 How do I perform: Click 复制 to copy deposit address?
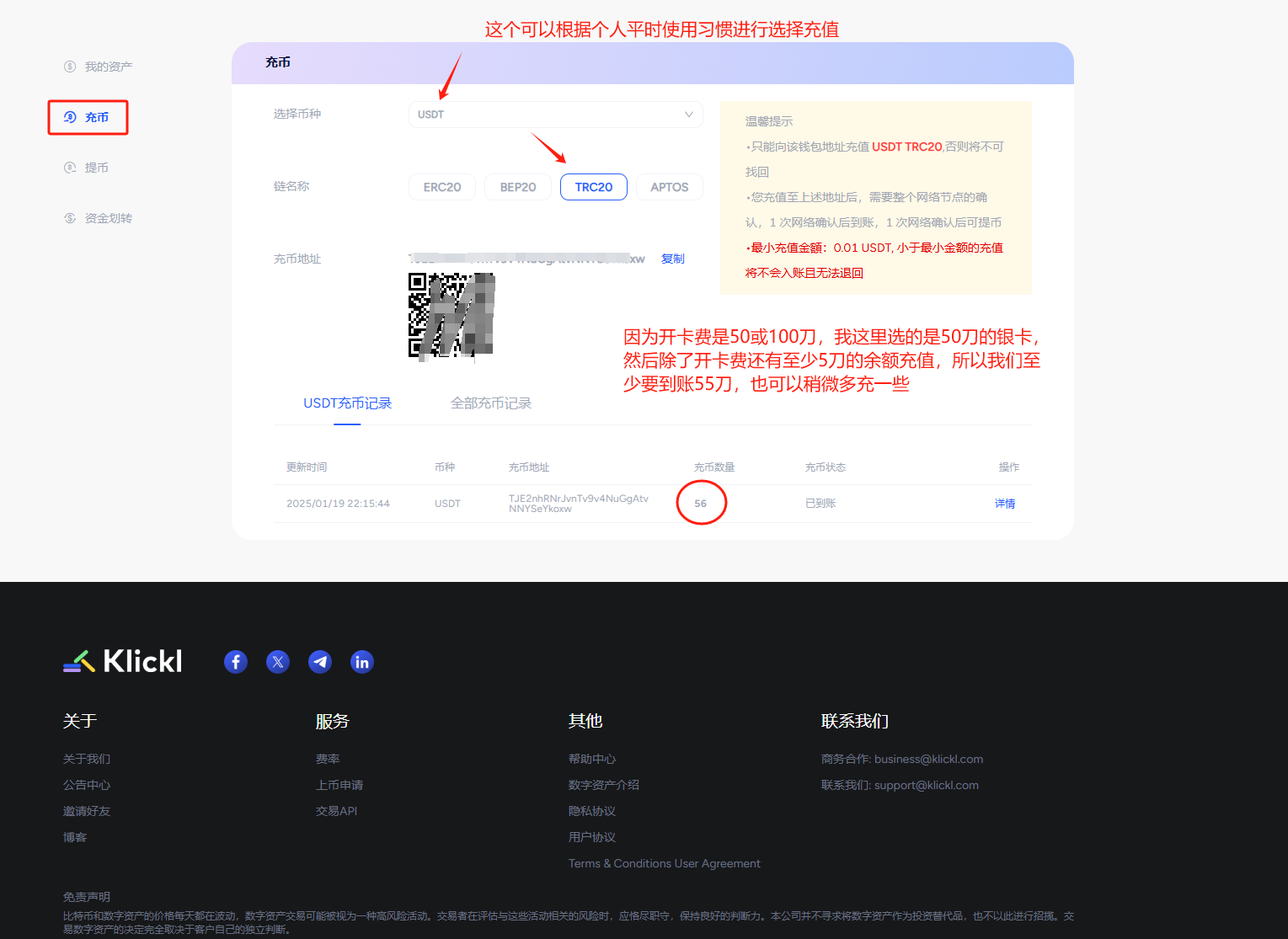673,259
